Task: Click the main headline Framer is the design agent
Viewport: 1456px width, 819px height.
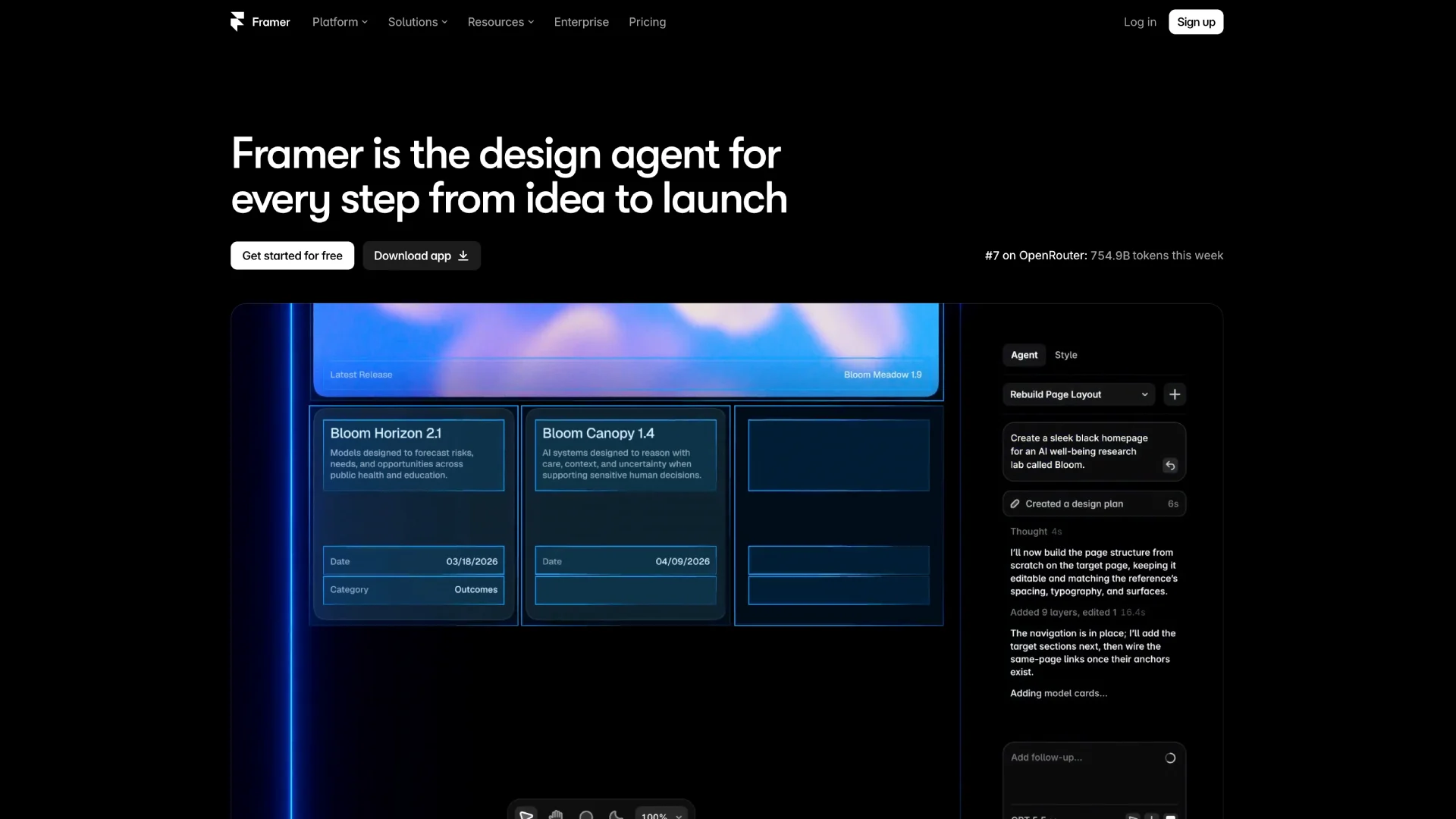Action: [509, 176]
